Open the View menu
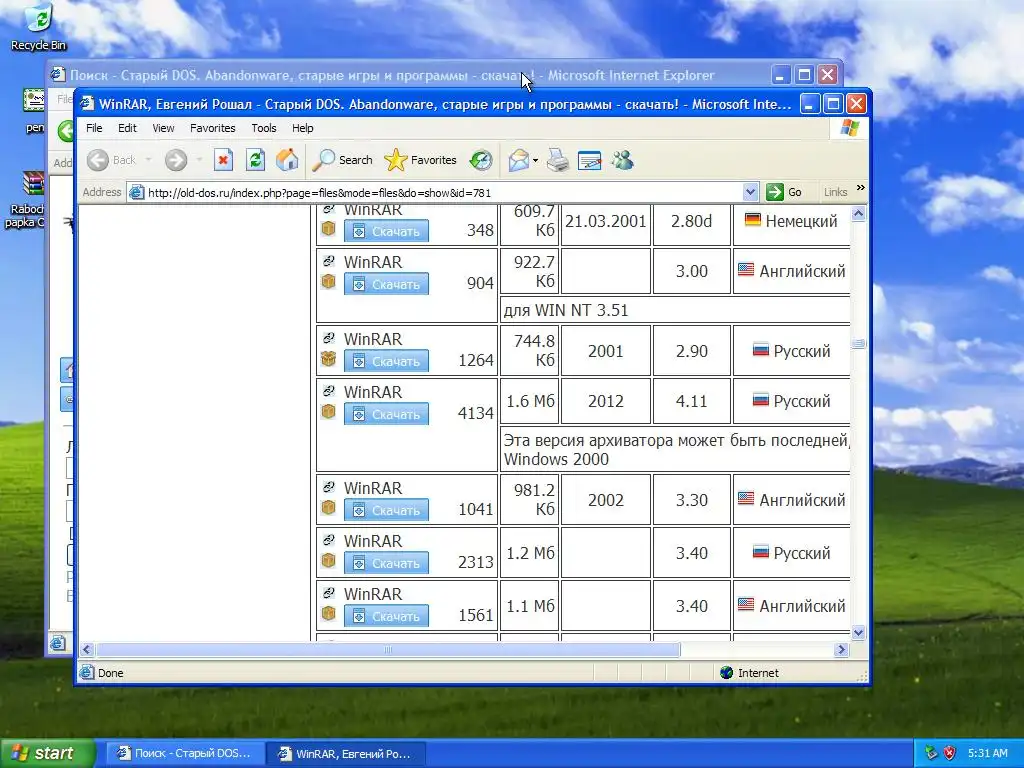The width and height of the screenshot is (1024, 768). point(163,128)
